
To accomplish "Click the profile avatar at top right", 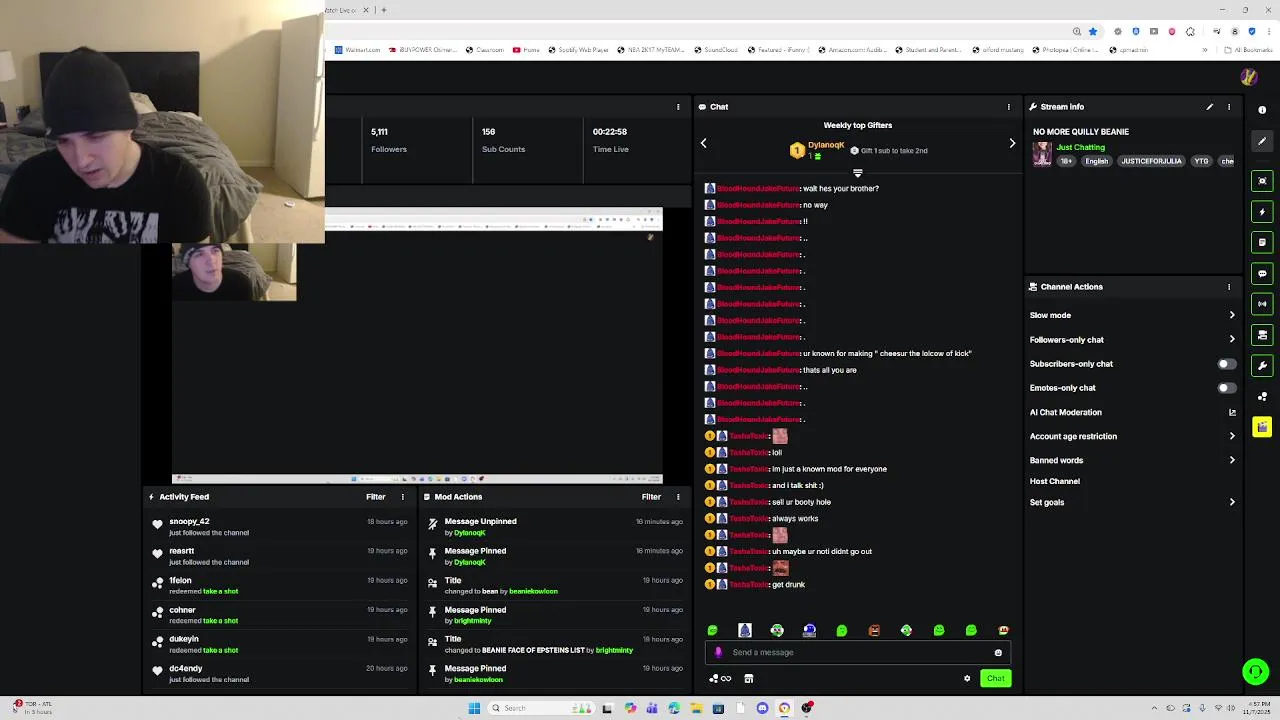I will pos(1248,77).
